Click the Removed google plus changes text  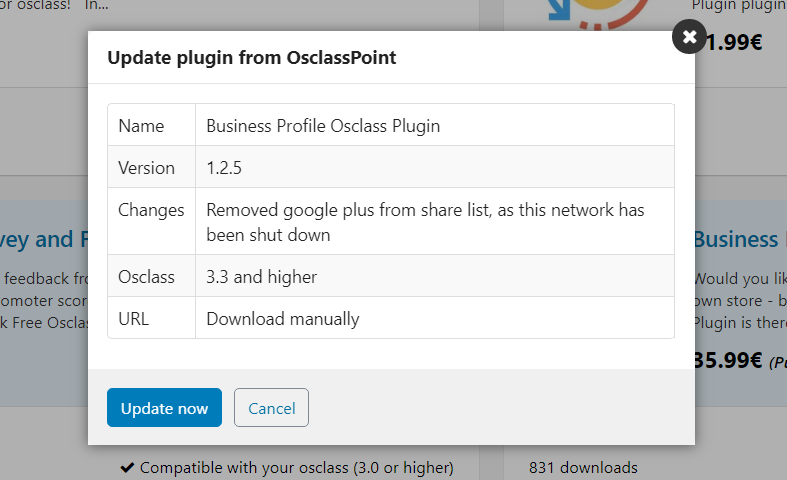click(x=425, y=222)
